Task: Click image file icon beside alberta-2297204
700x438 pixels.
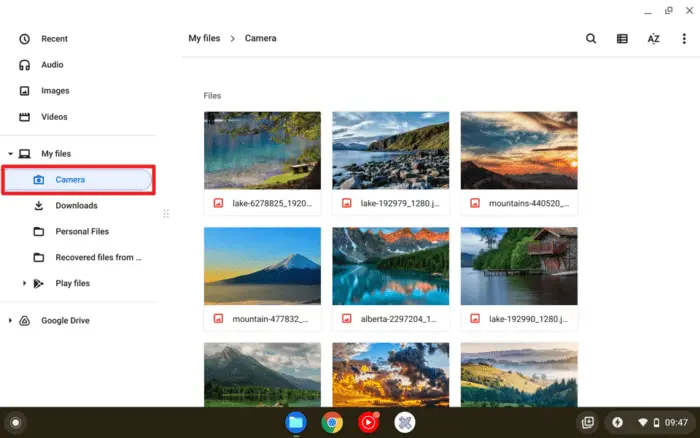Action: coord(346,318)
